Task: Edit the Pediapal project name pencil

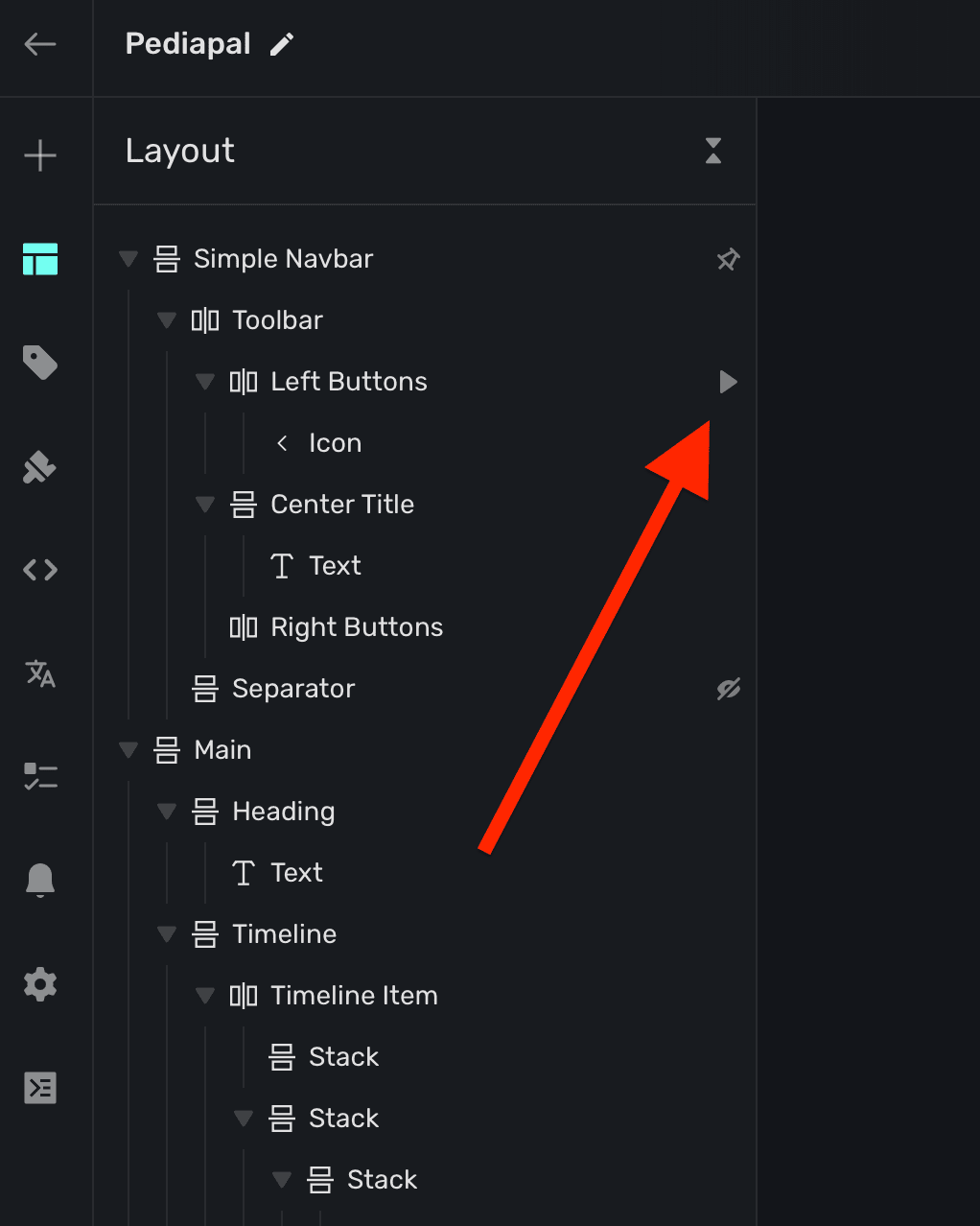Action: click(282, 44)
